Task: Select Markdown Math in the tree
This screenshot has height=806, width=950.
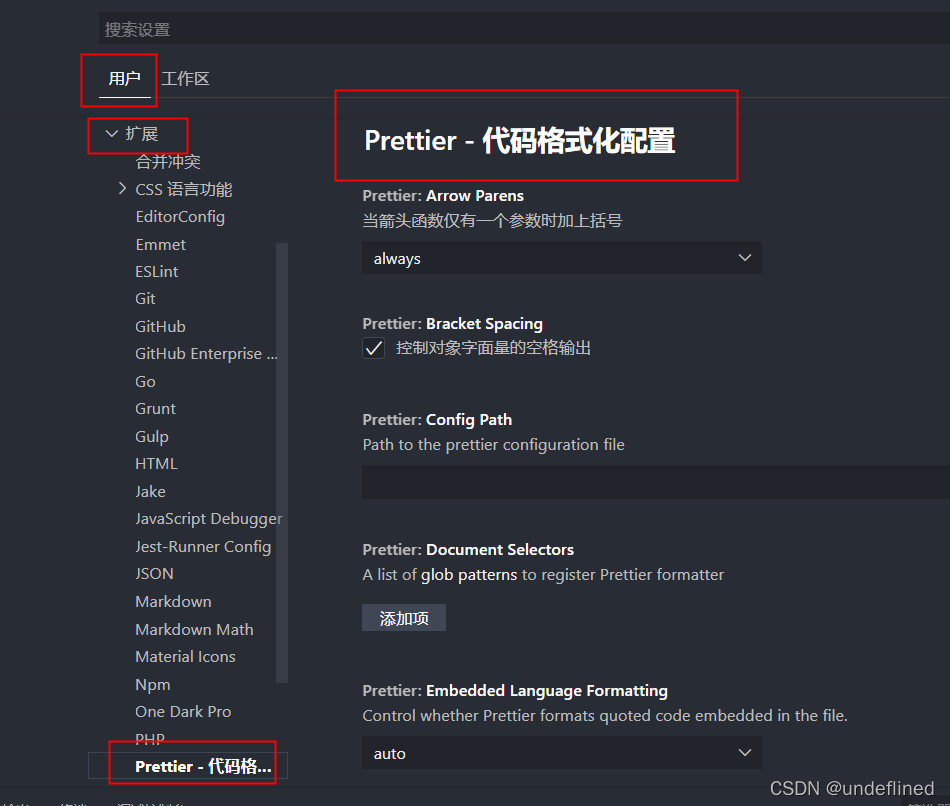Action: pos(194,629)
